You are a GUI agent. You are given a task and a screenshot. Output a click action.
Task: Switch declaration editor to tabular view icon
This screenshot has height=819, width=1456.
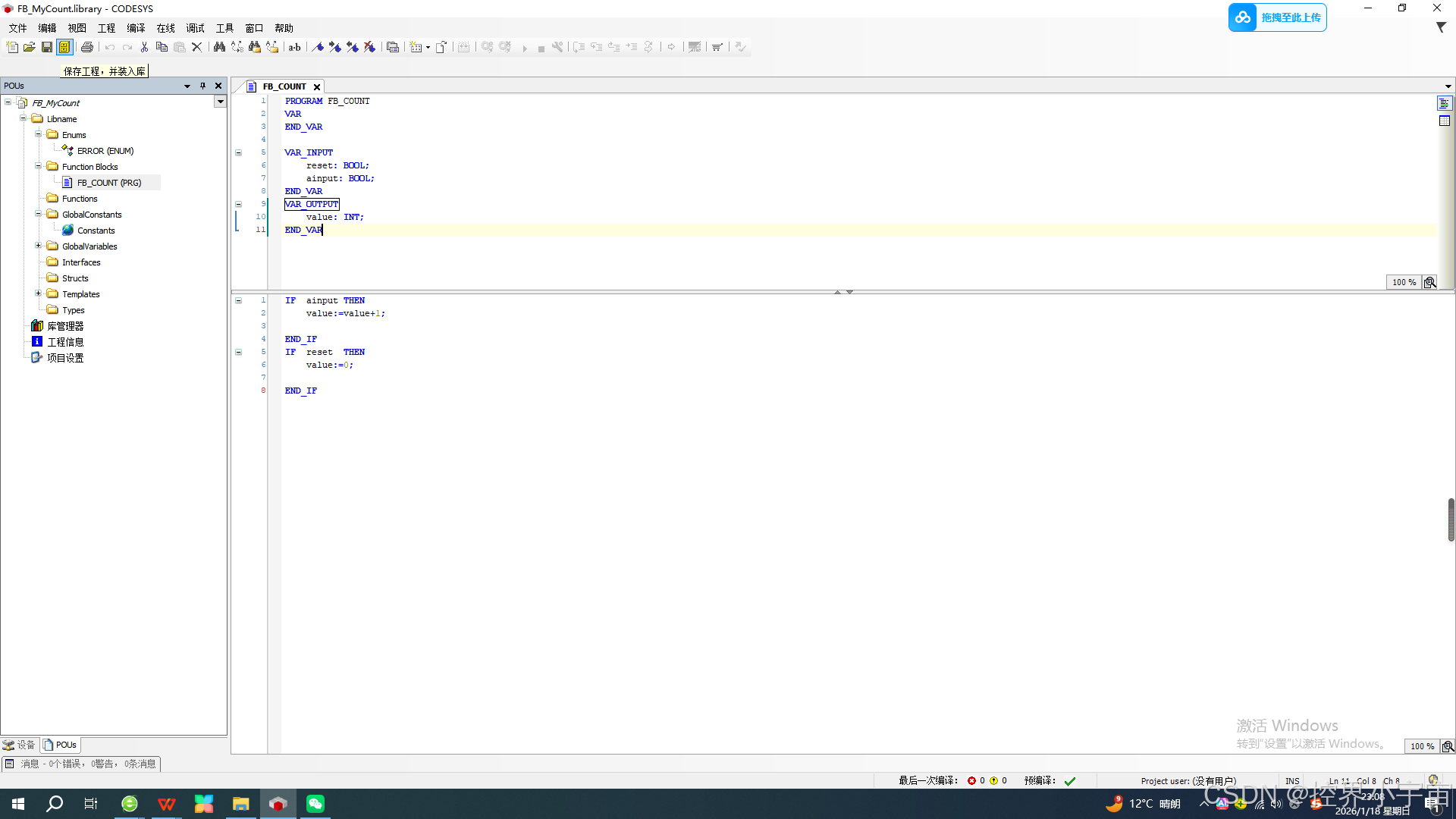tap(1445, 121)
